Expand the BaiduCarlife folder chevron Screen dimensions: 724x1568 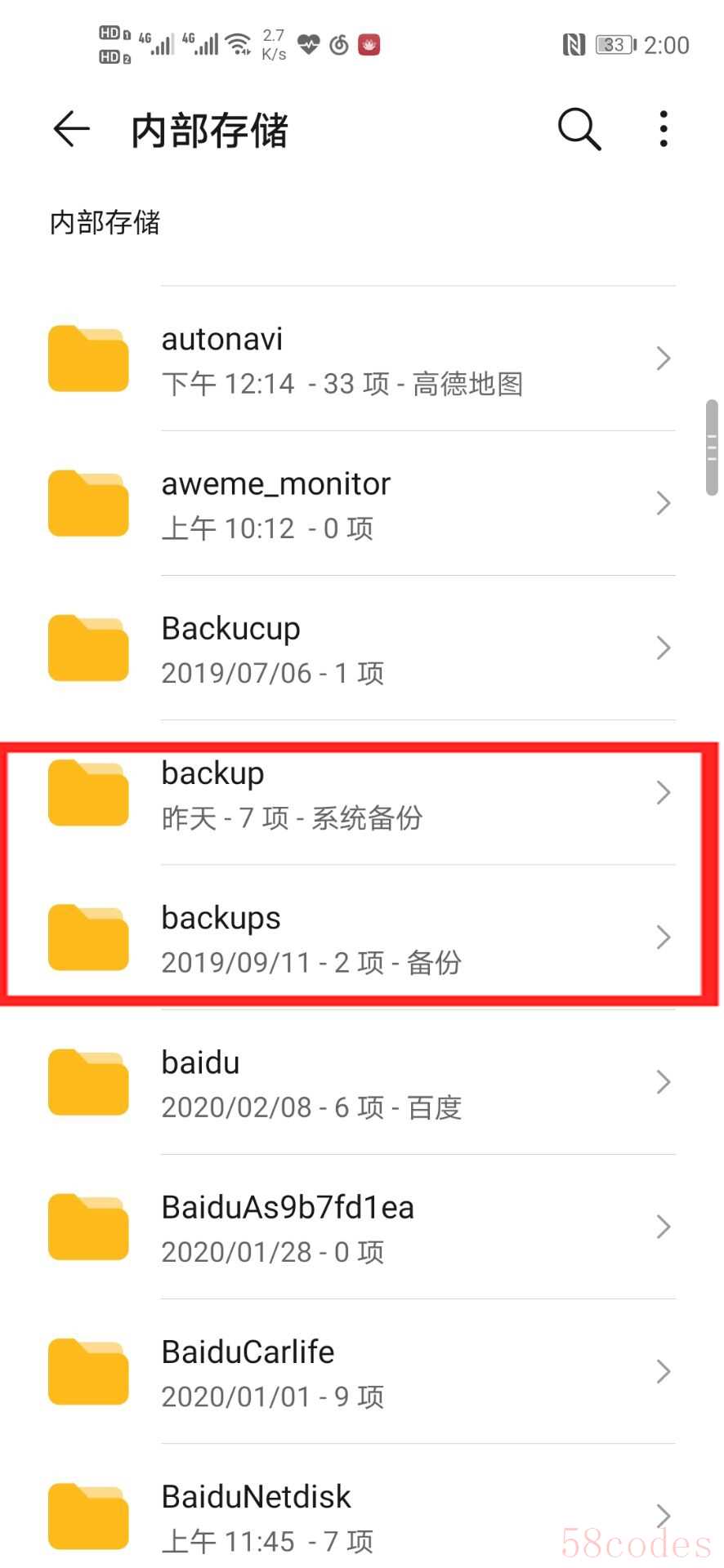tap(664, 1371)
